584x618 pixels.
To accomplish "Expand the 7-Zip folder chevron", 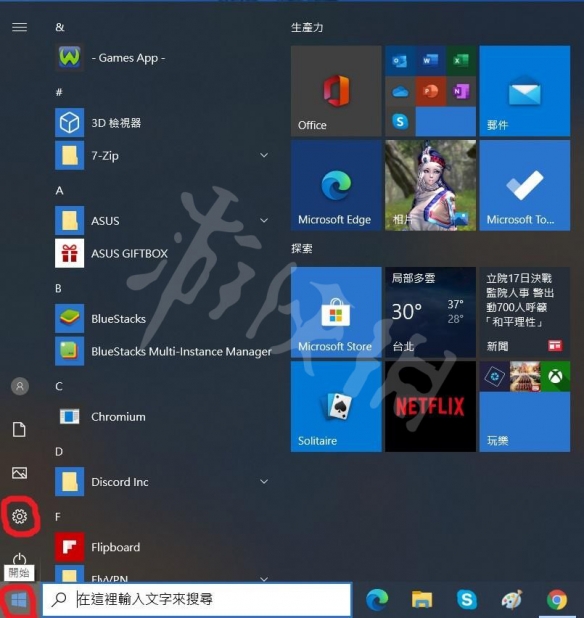I will point(264,155).
